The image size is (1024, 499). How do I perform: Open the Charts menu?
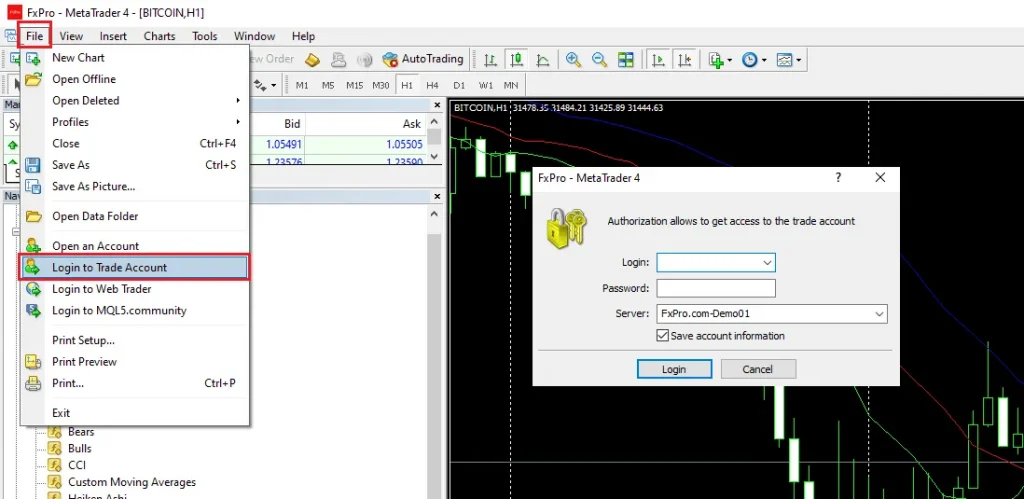(x=159, y=37)
